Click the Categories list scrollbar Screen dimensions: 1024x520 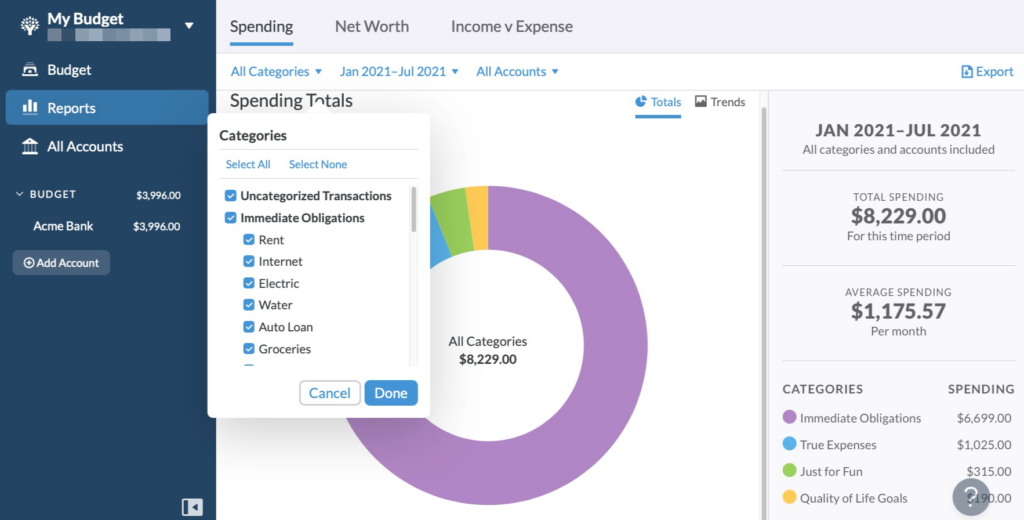[x=413, y=209]
